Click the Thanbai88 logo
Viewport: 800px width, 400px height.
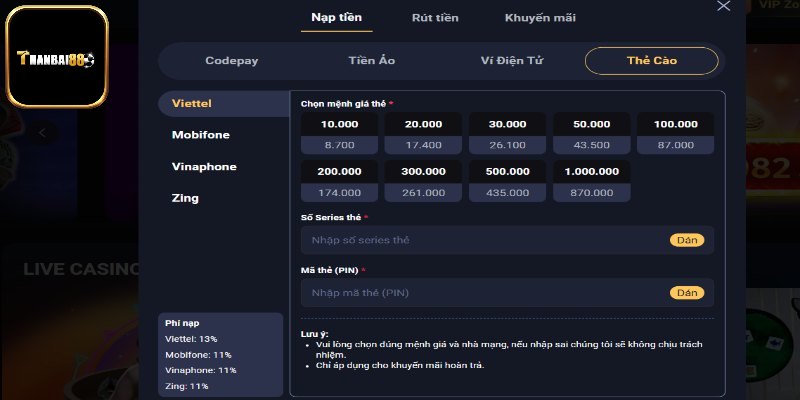[57, 57]
